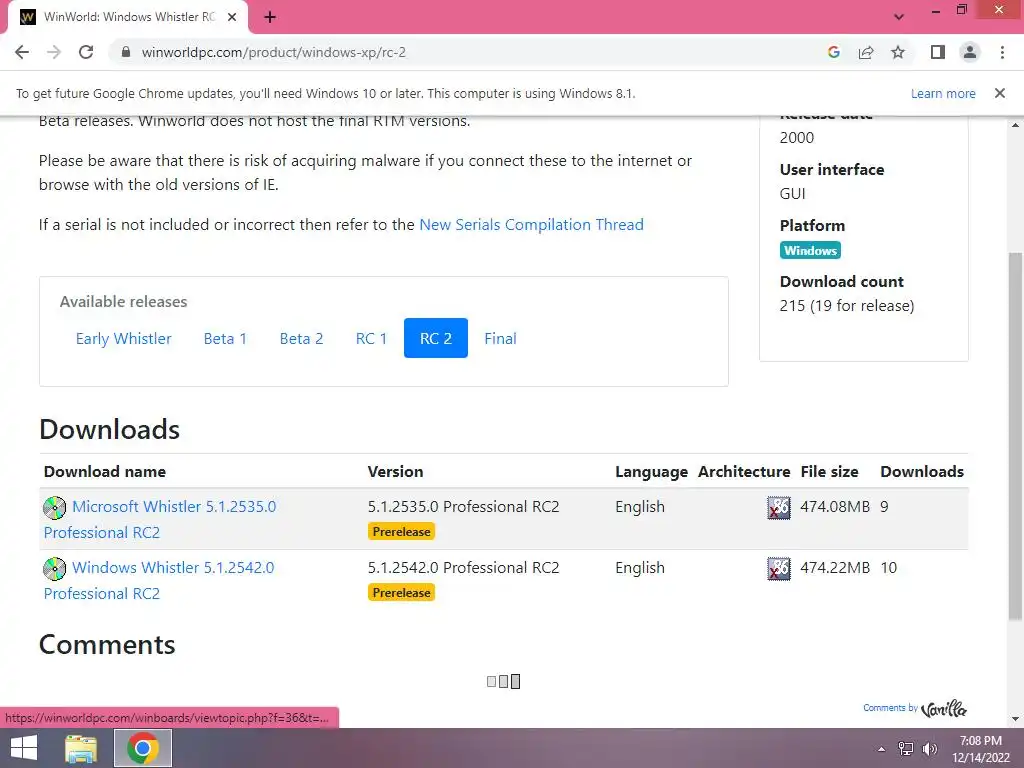Screen dimensions: 1024x768
Task: Click the Prerelease badge for 5.1.2542.0
Action: coord(401,592)
